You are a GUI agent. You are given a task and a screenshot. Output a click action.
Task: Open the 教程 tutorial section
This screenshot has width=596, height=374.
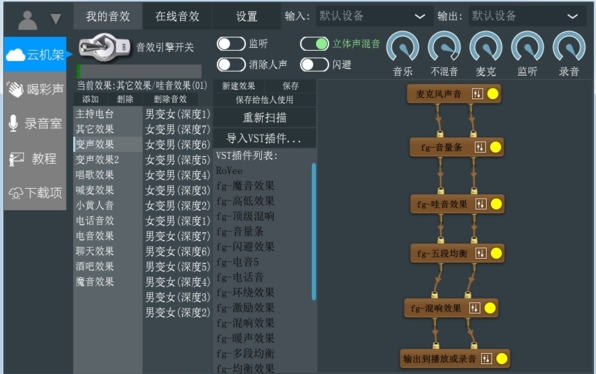[x=35, y=158]
